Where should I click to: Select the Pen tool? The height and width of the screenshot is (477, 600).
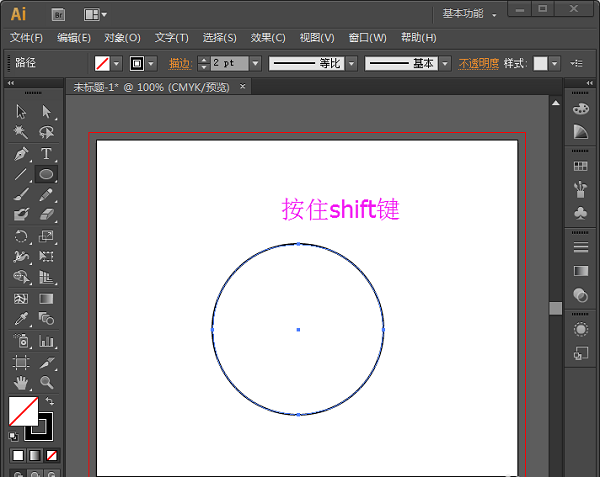tap(21, 154)
